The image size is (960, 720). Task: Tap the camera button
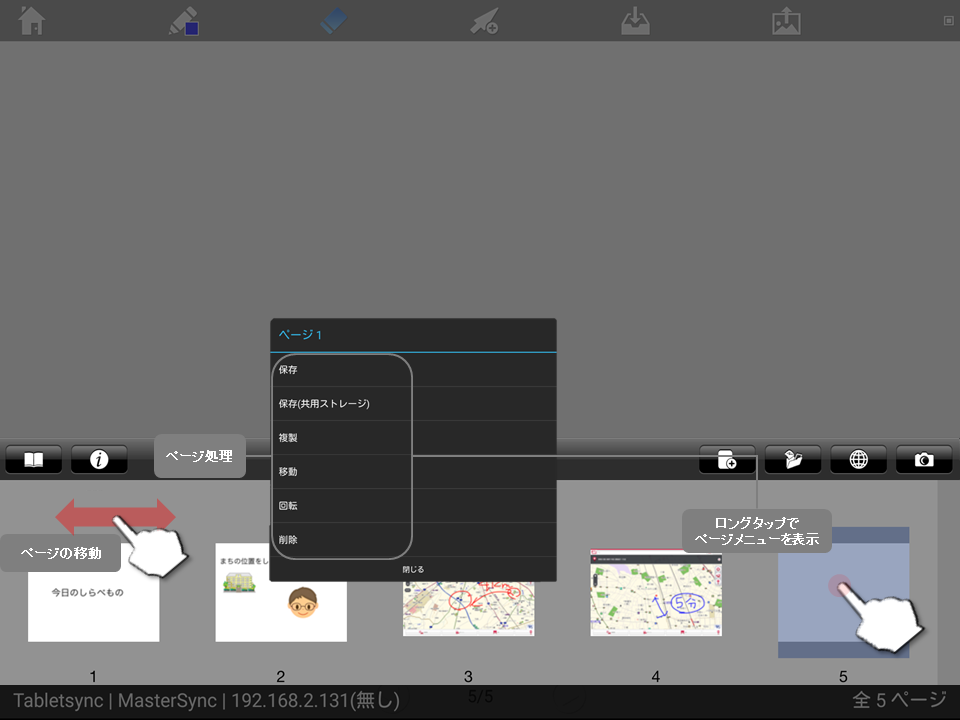click(924, 459)
